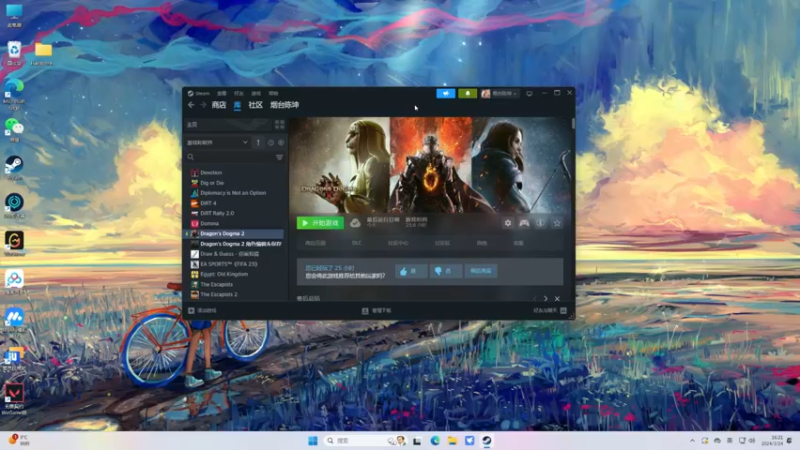Select EA SPORTS FIFA 23 in the list
This screenshot has width=800, height=450.
(x=229, y=264)
